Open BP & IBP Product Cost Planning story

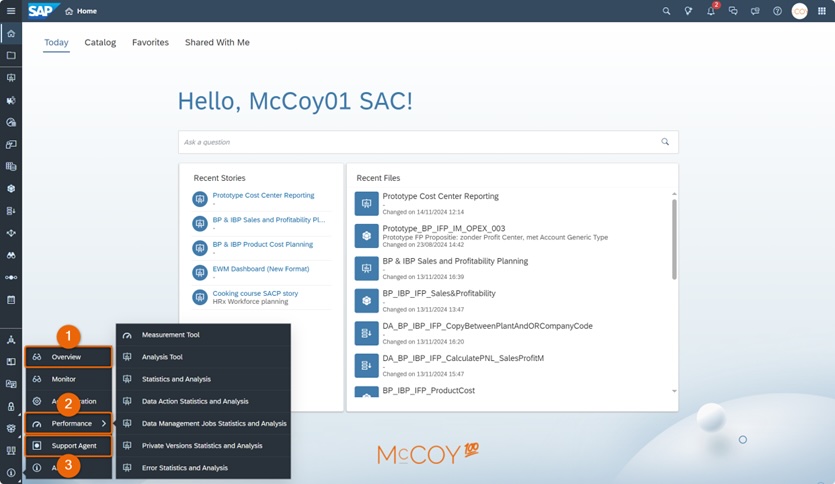point(263,244)
